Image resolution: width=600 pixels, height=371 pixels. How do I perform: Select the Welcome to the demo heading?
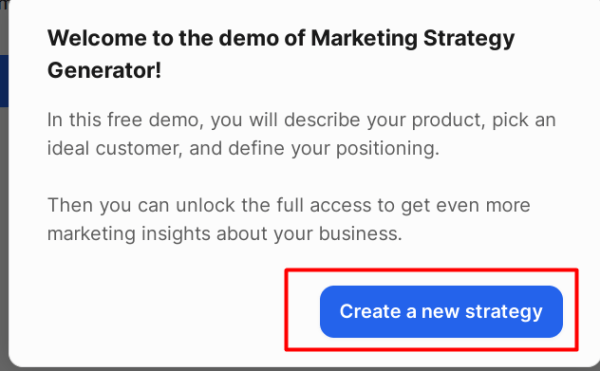click(x=281, y=54)
